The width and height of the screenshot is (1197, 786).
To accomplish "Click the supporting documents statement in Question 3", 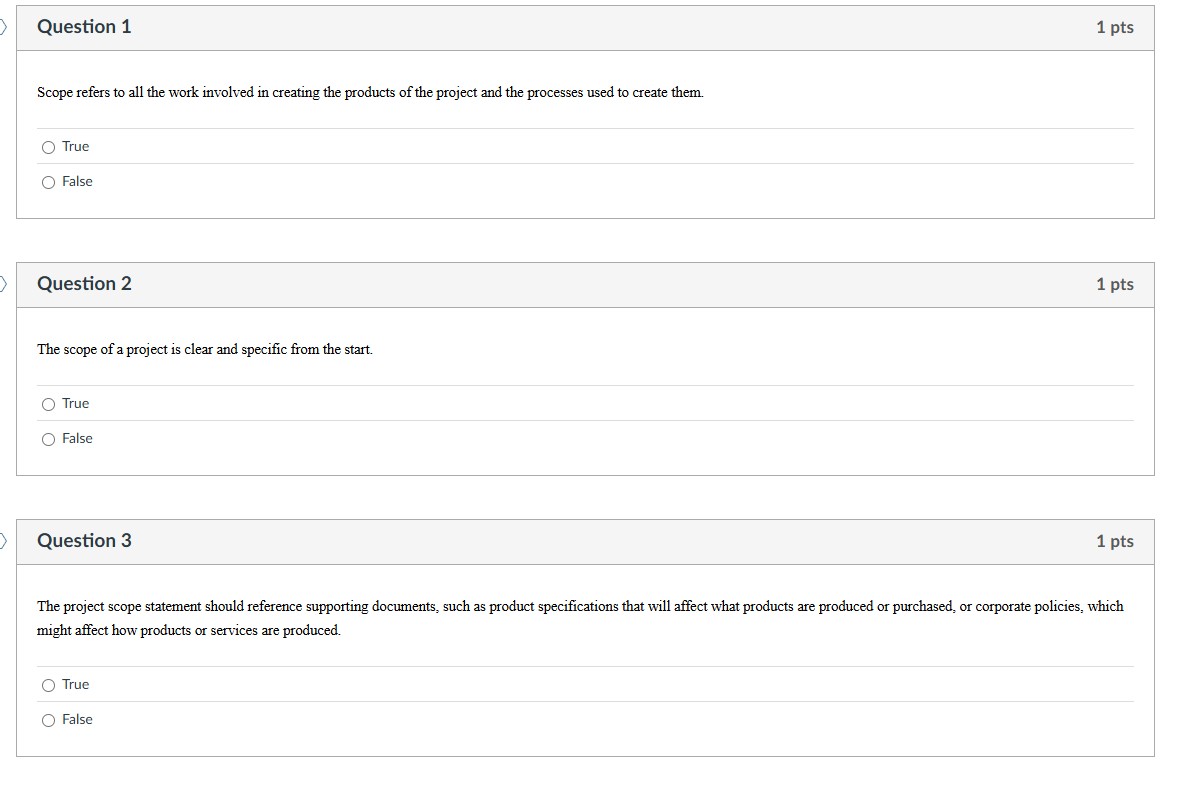I will point(580,617).
